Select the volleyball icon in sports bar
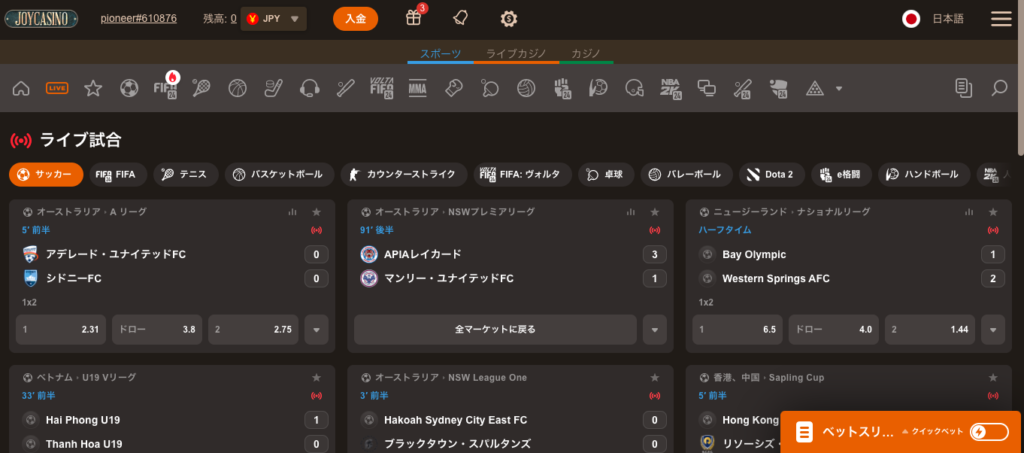Viewport: 1024px width, 453px height. tap(526, 88)
